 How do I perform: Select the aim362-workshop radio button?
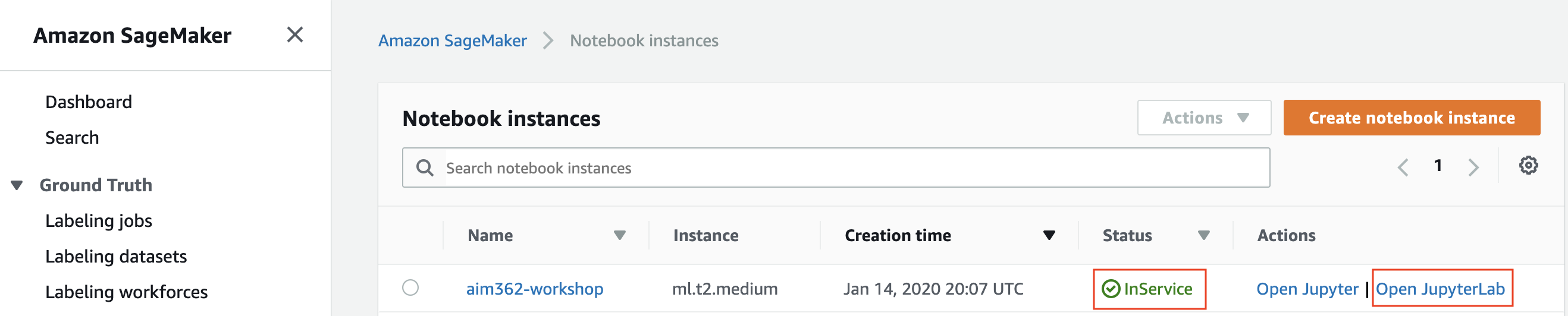click(411, 287)
